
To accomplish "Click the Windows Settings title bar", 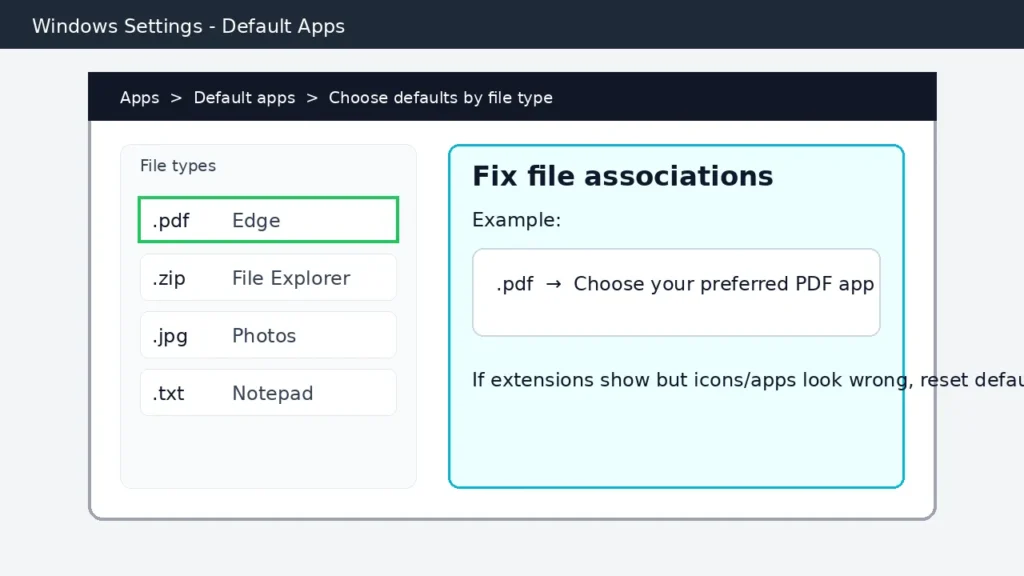I will tap(188, 25).
